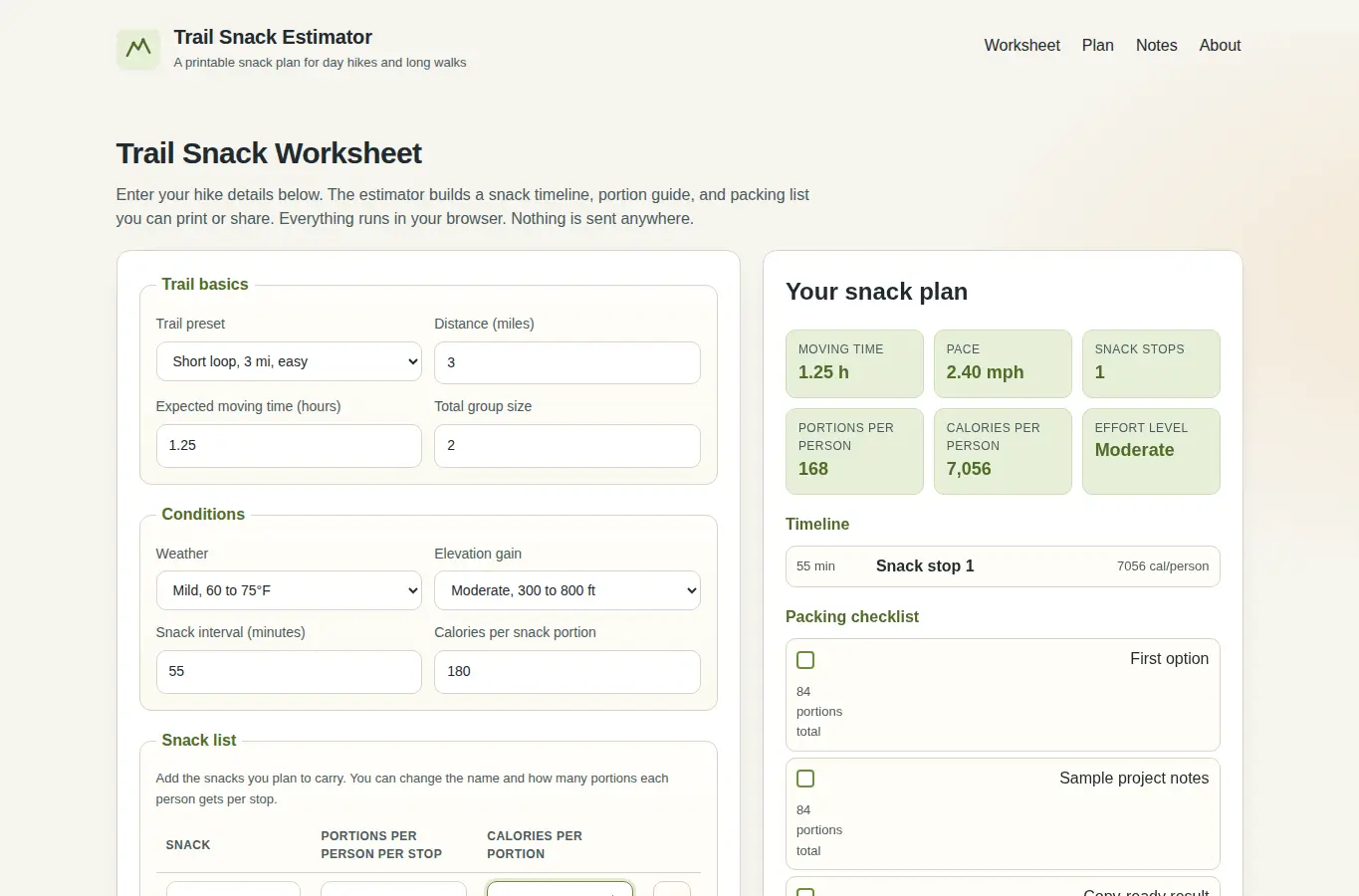Screen dimensions: 1359x896
Task: Open the Trail preset dropdown
Action: click(289, 361)
